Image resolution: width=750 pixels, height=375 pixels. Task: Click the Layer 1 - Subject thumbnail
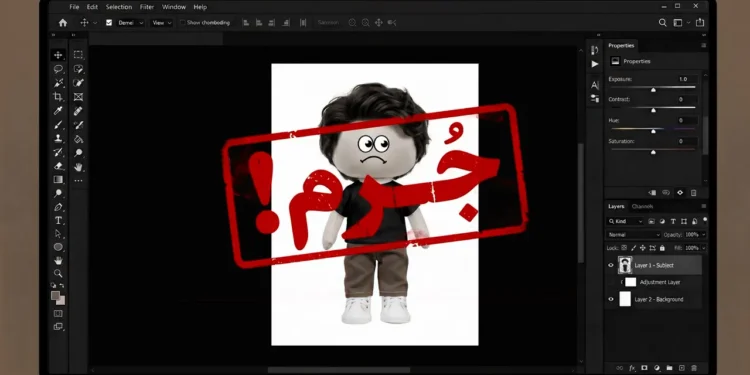coord(625,265)
